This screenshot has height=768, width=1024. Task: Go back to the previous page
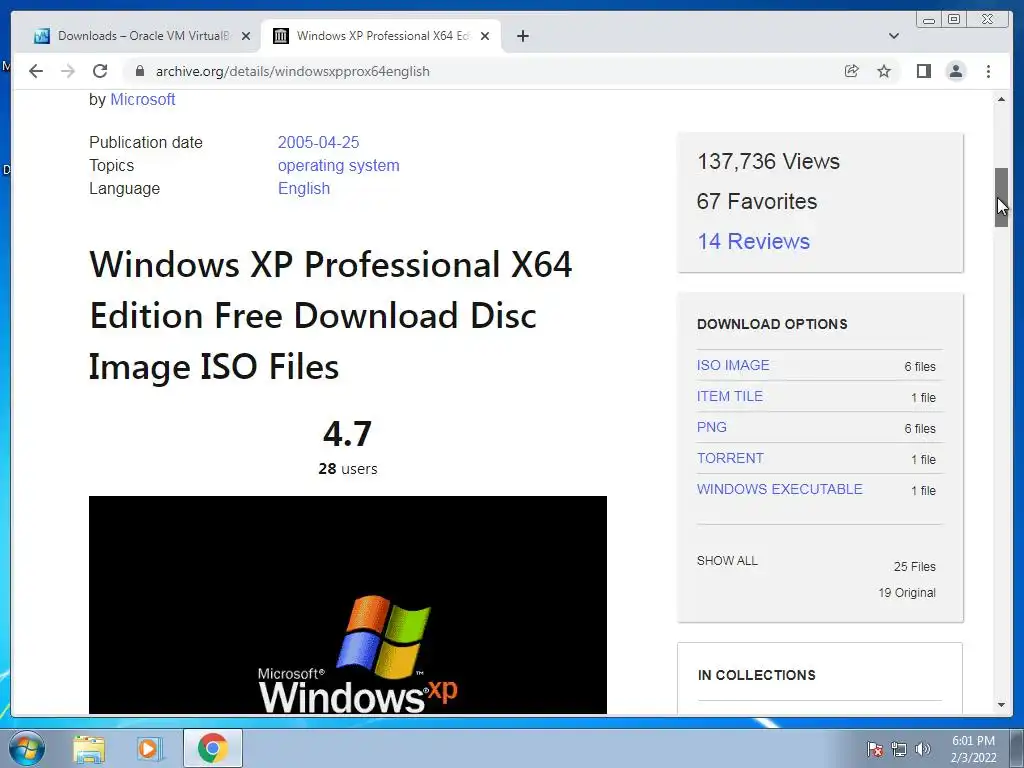(x=36, y=71)
